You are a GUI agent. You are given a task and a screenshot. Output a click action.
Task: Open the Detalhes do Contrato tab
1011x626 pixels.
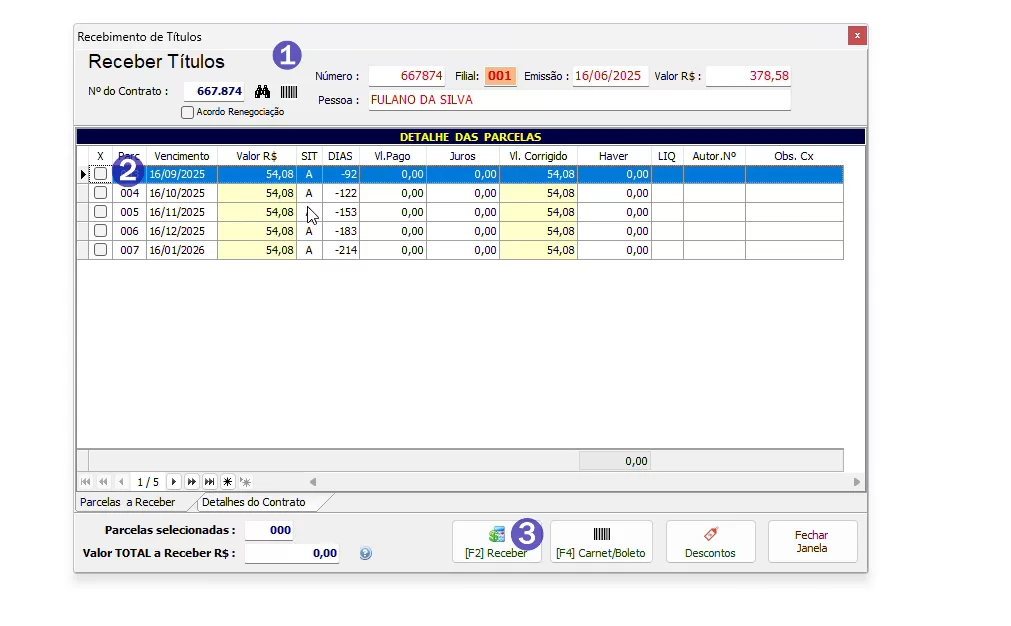254,502
